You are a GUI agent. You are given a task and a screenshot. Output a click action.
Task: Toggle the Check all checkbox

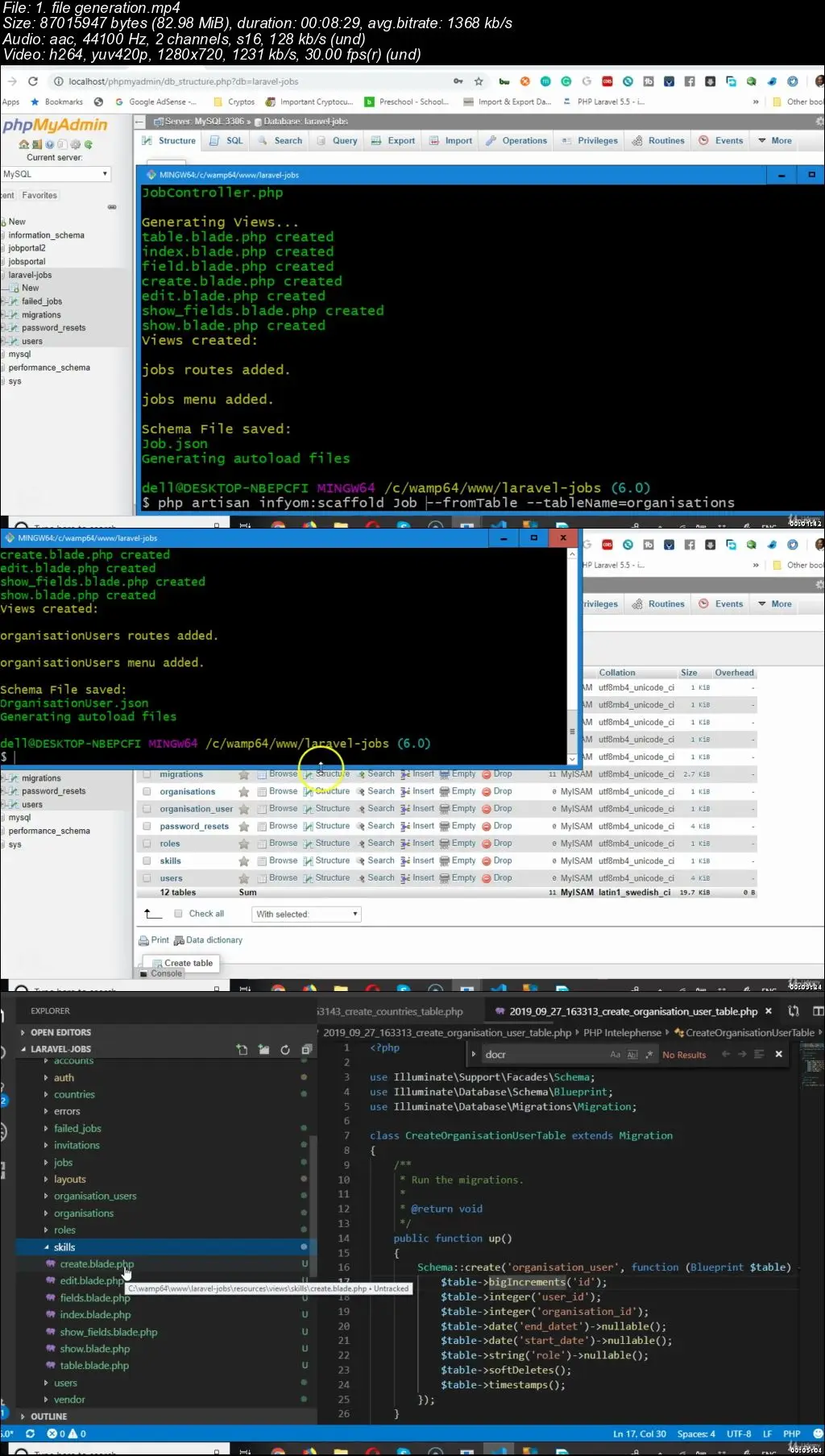(x=179, y=914)
